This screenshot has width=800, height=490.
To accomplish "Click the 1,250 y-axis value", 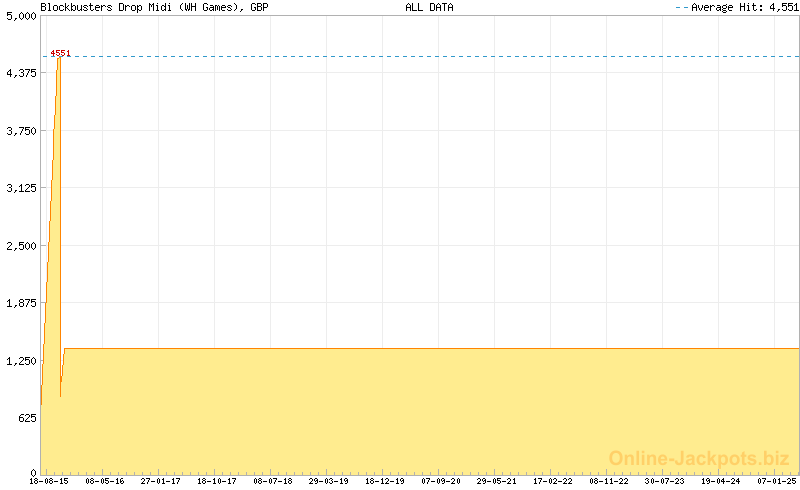I will coord(21,360).
